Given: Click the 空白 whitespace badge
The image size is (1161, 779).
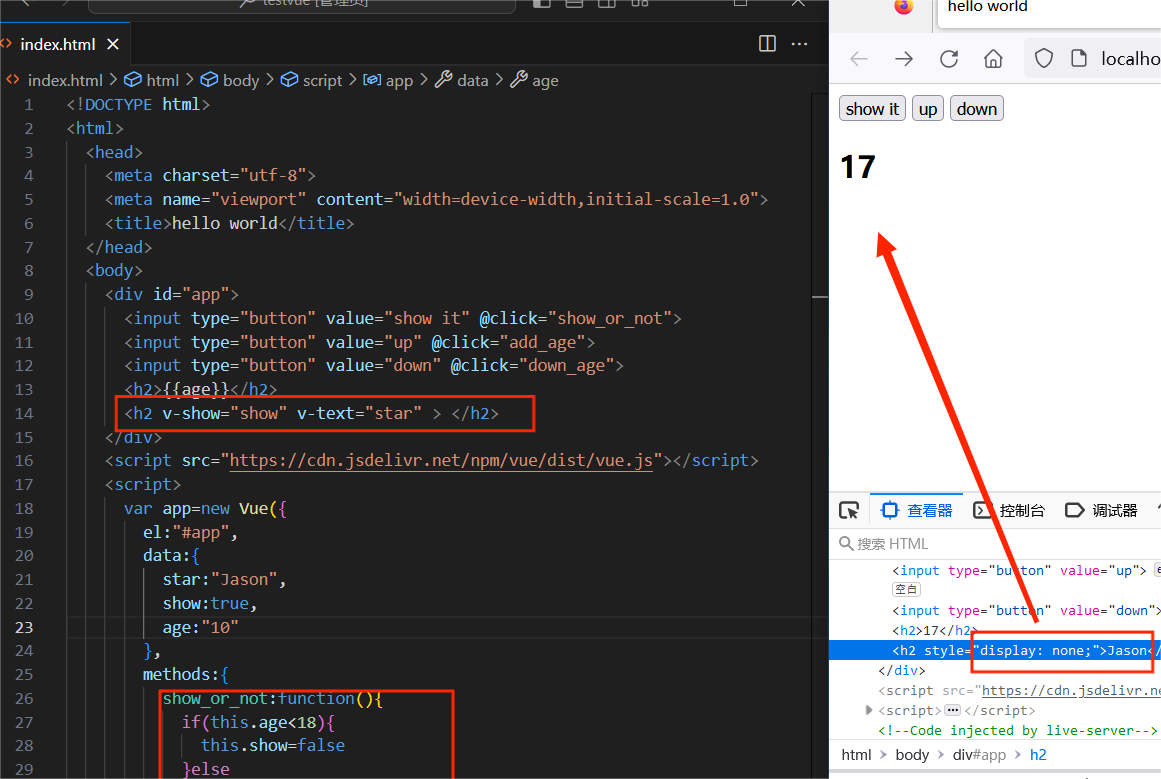Looking at the screenshot, I should tap(906, 589).
